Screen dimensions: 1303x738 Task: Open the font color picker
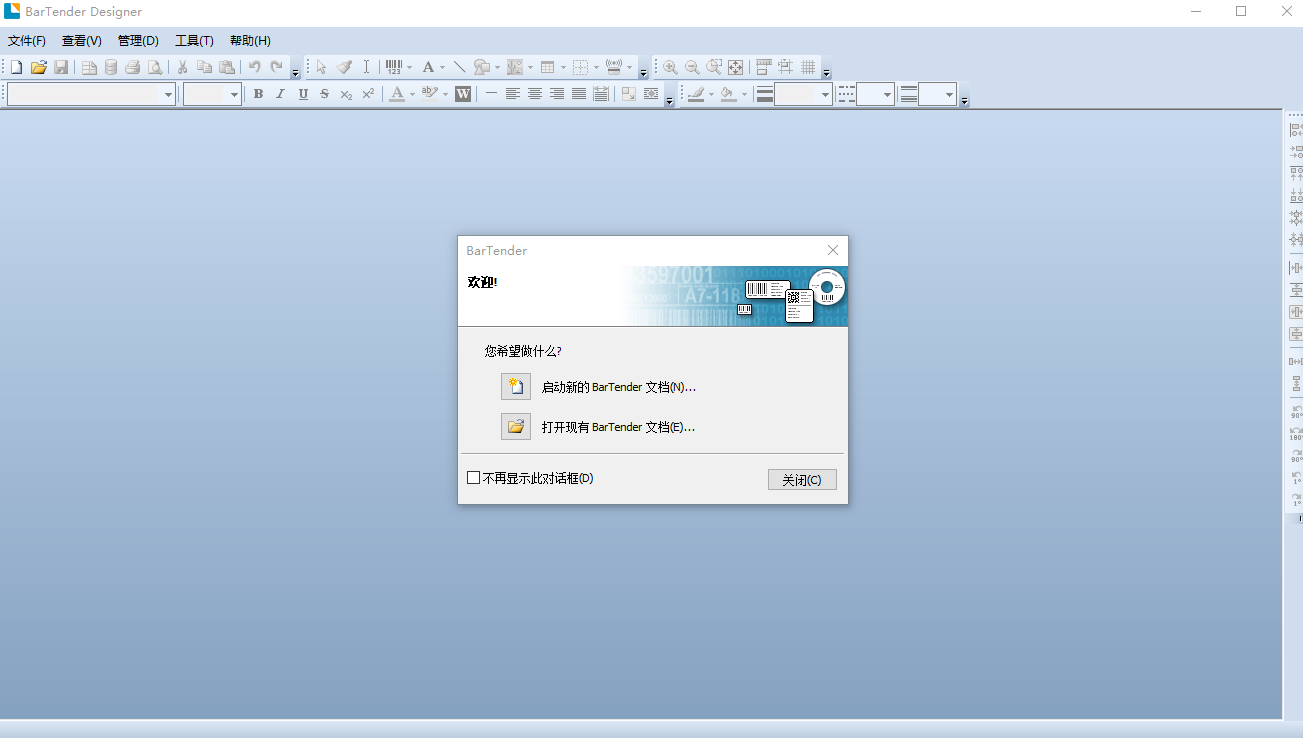(x=397, y=94)
